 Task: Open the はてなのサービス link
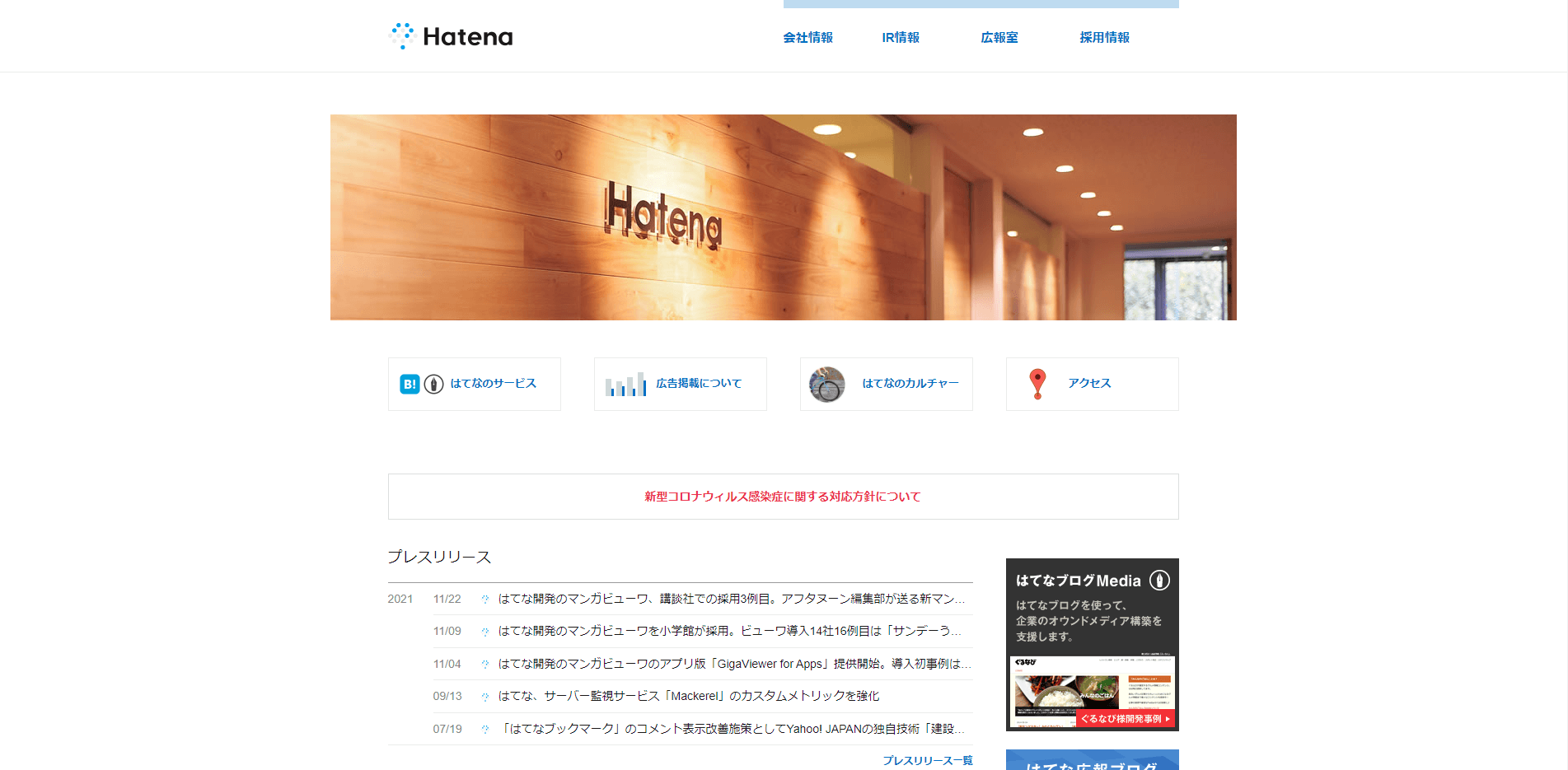pos(493,384)
